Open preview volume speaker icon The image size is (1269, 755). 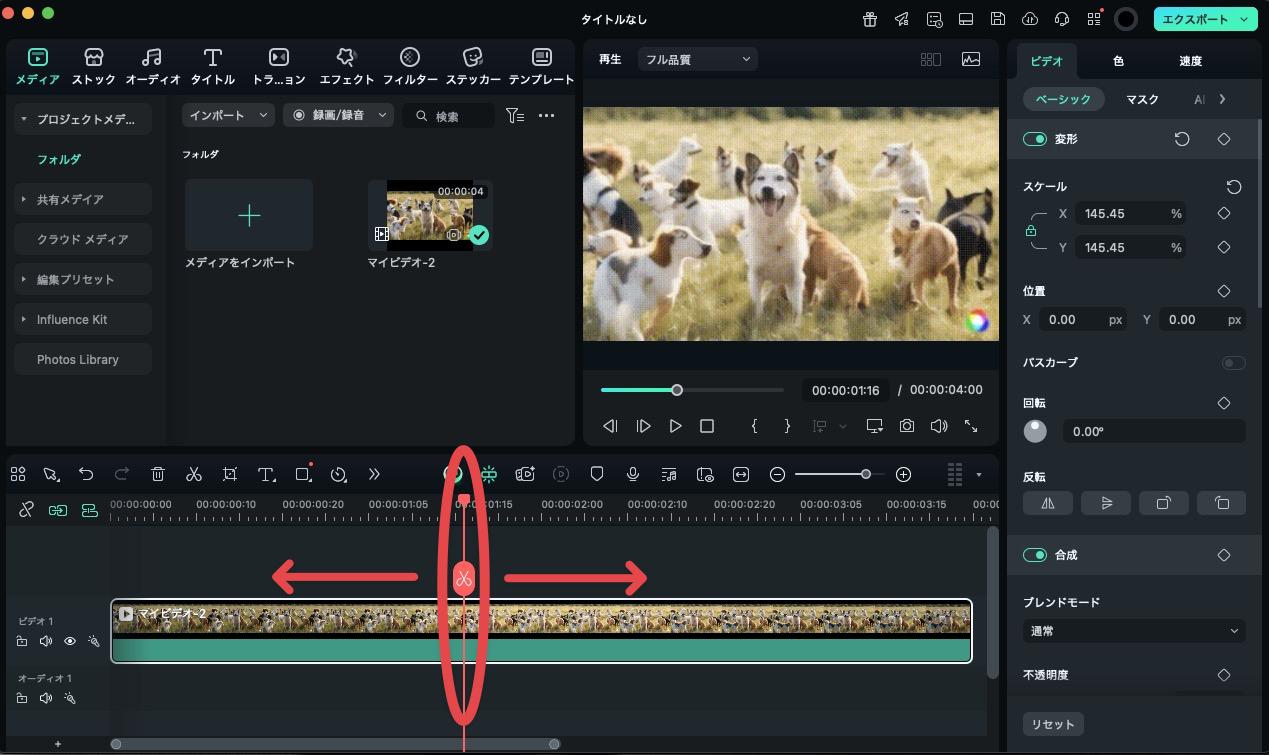pyautogui.click(x=938, y=426)
